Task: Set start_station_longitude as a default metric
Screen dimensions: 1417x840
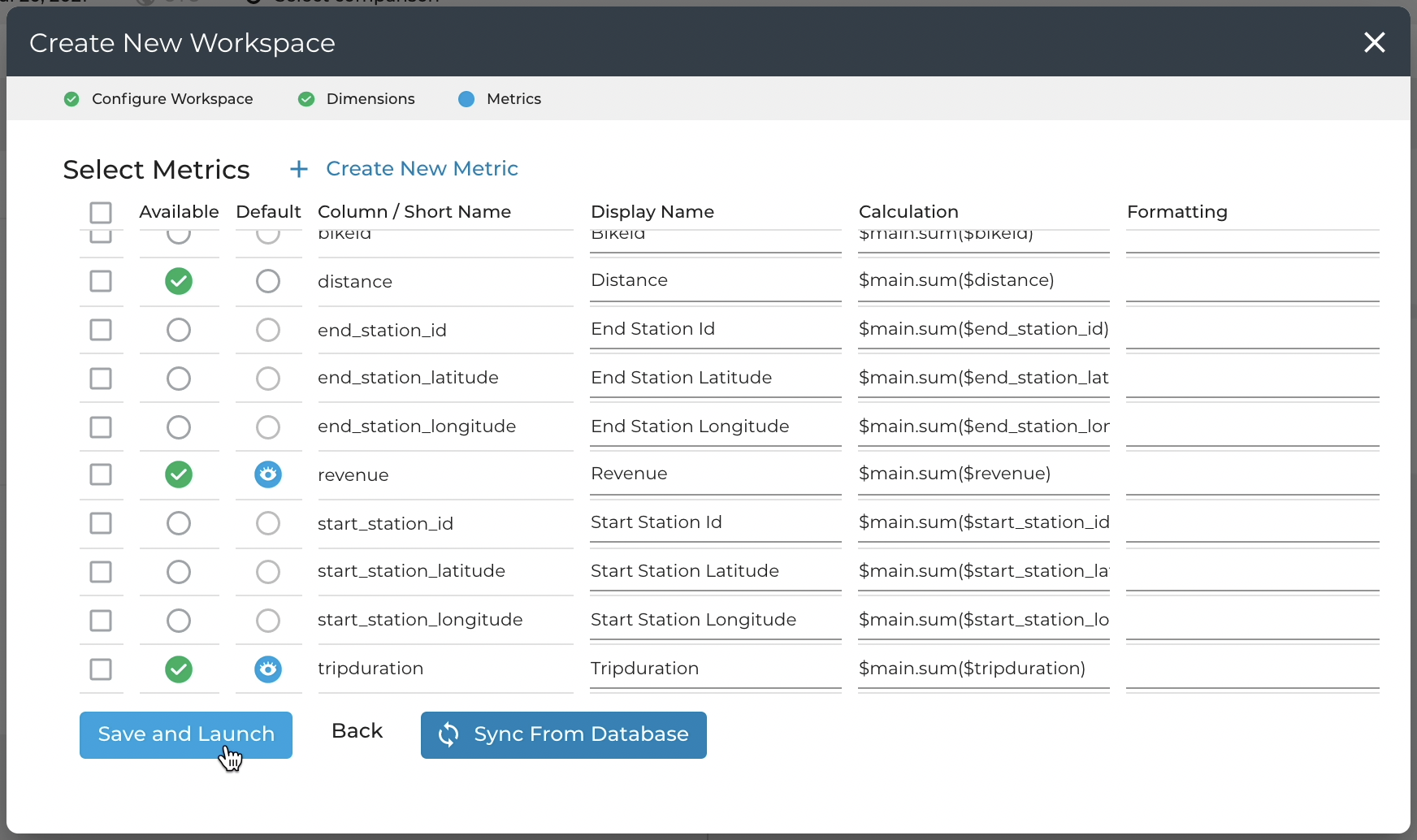Action: point(268,621)
